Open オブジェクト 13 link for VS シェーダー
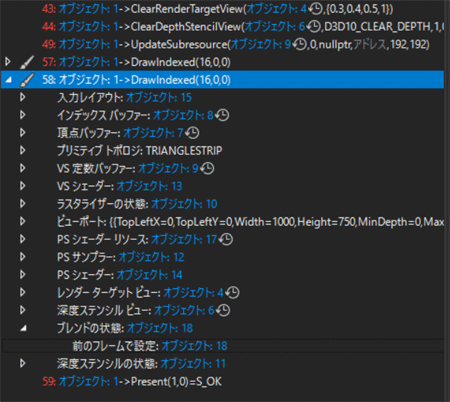 click(x=149, y=186)
